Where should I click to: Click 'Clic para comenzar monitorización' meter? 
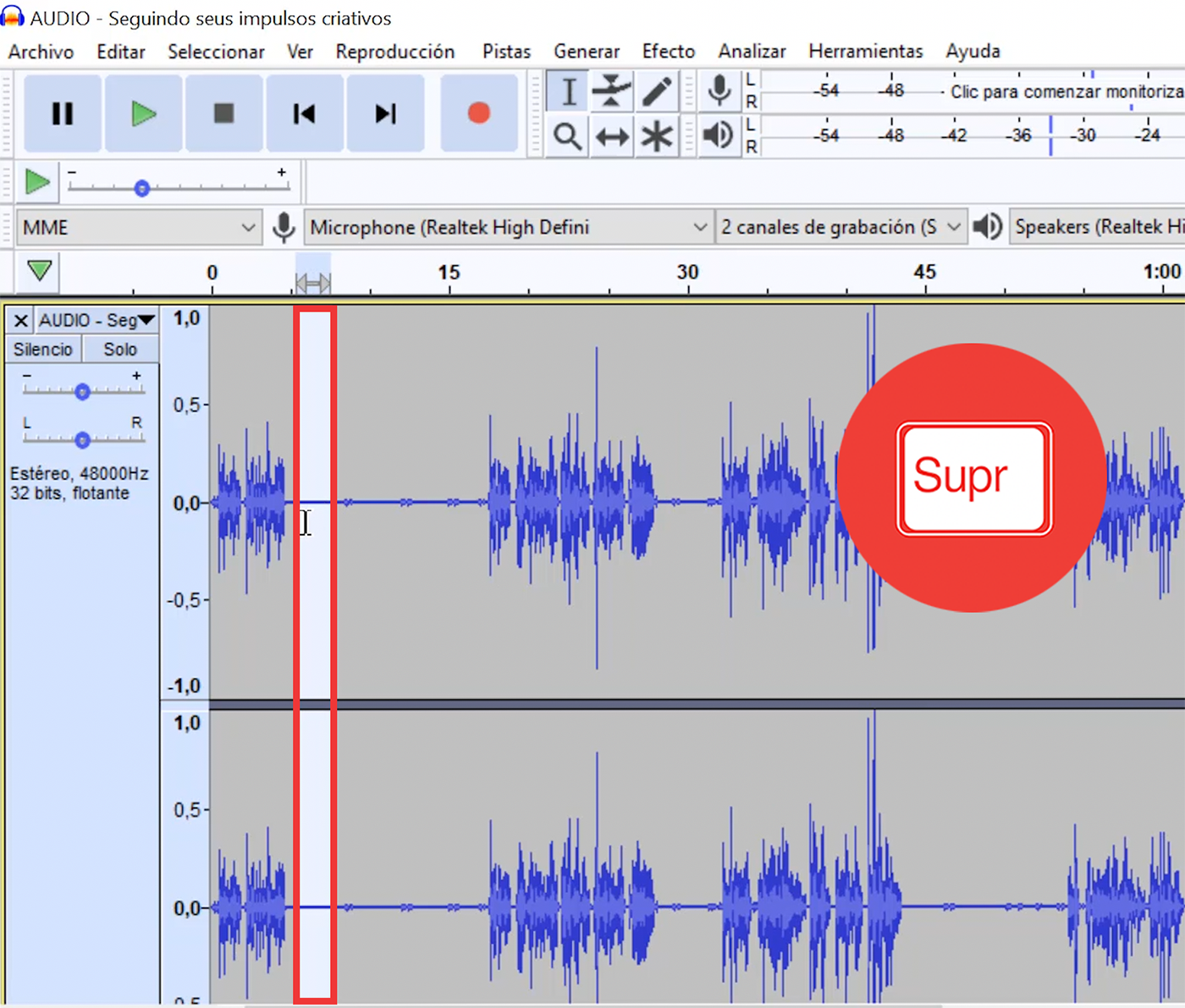coord(1066,91)
